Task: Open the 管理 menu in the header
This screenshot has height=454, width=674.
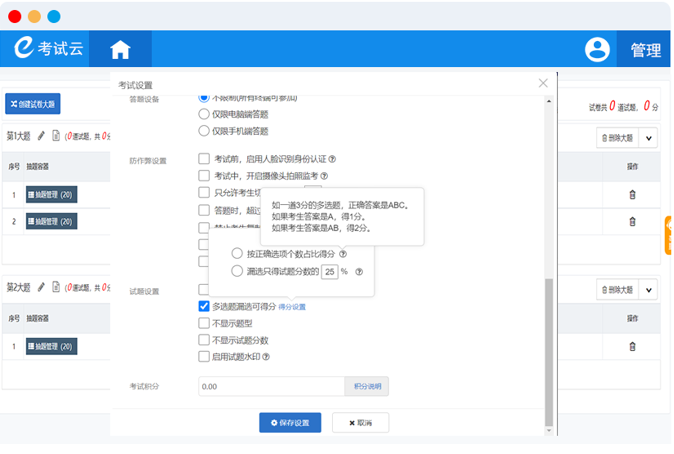Action: [x=645, y=49]
